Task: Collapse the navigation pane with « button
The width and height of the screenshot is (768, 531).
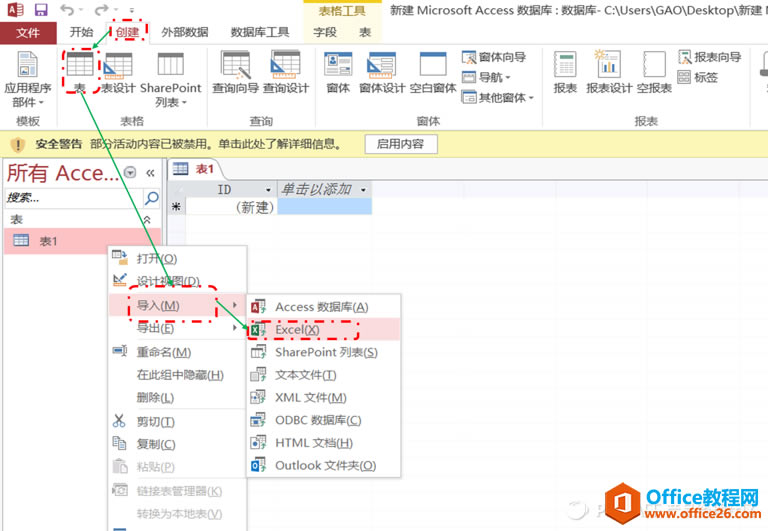Action: pos(150,172)
